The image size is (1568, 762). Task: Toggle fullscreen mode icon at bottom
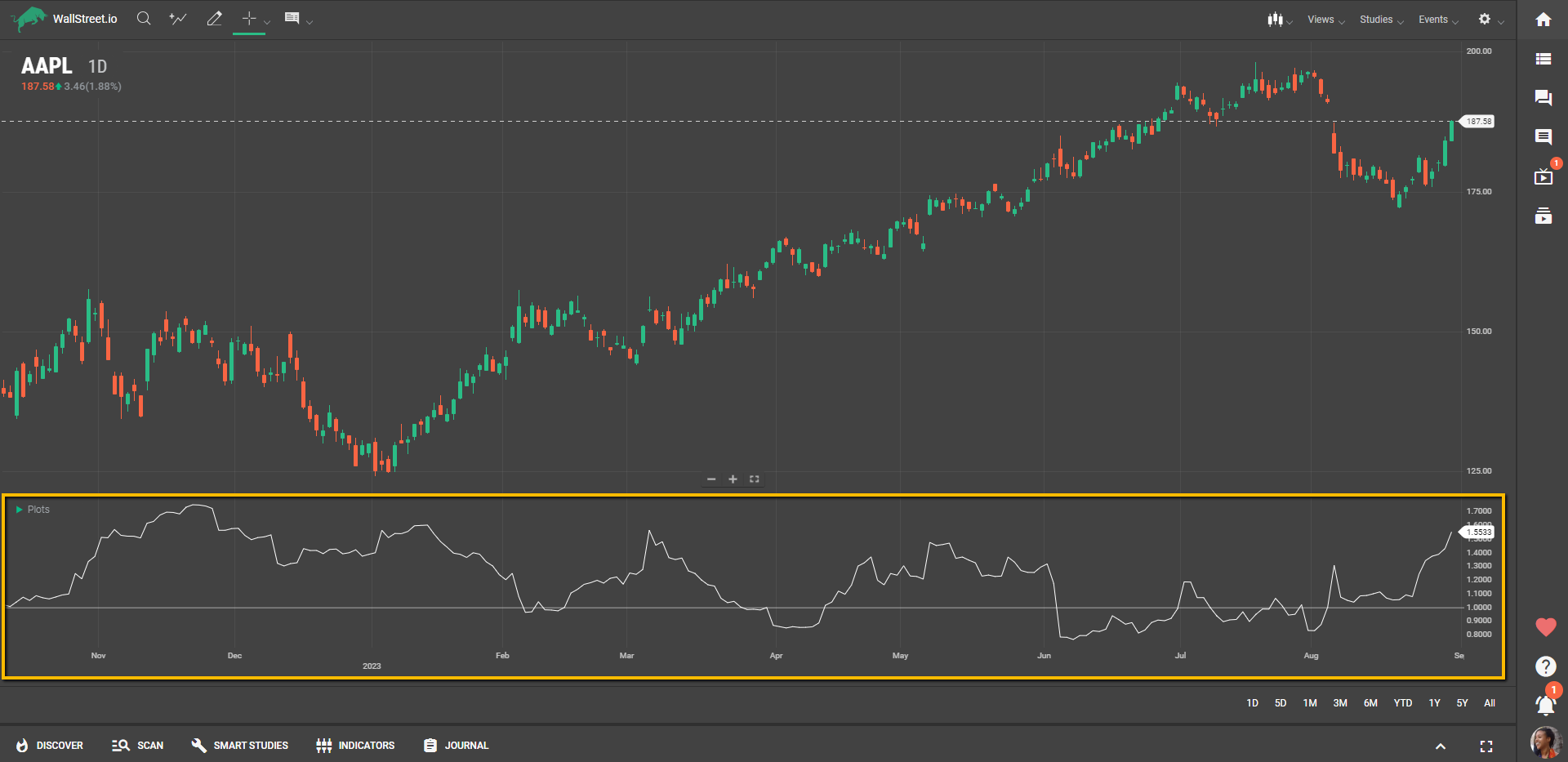1486,746
